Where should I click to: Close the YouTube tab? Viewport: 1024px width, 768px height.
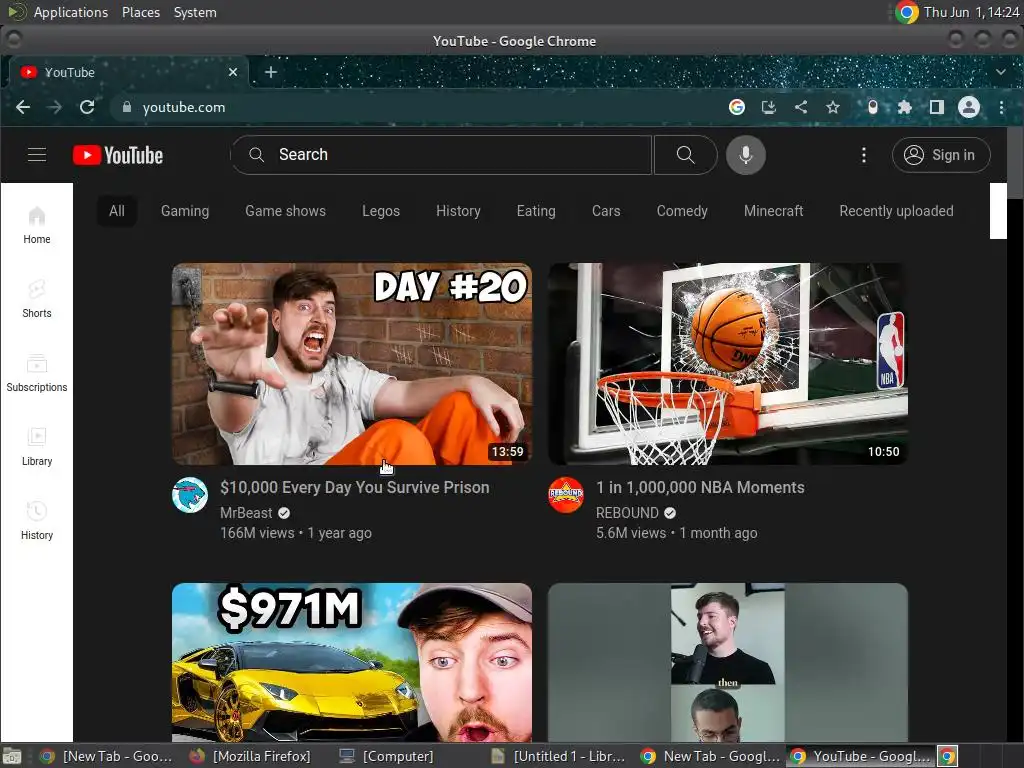pyautogui.click(x=233, y=72)
